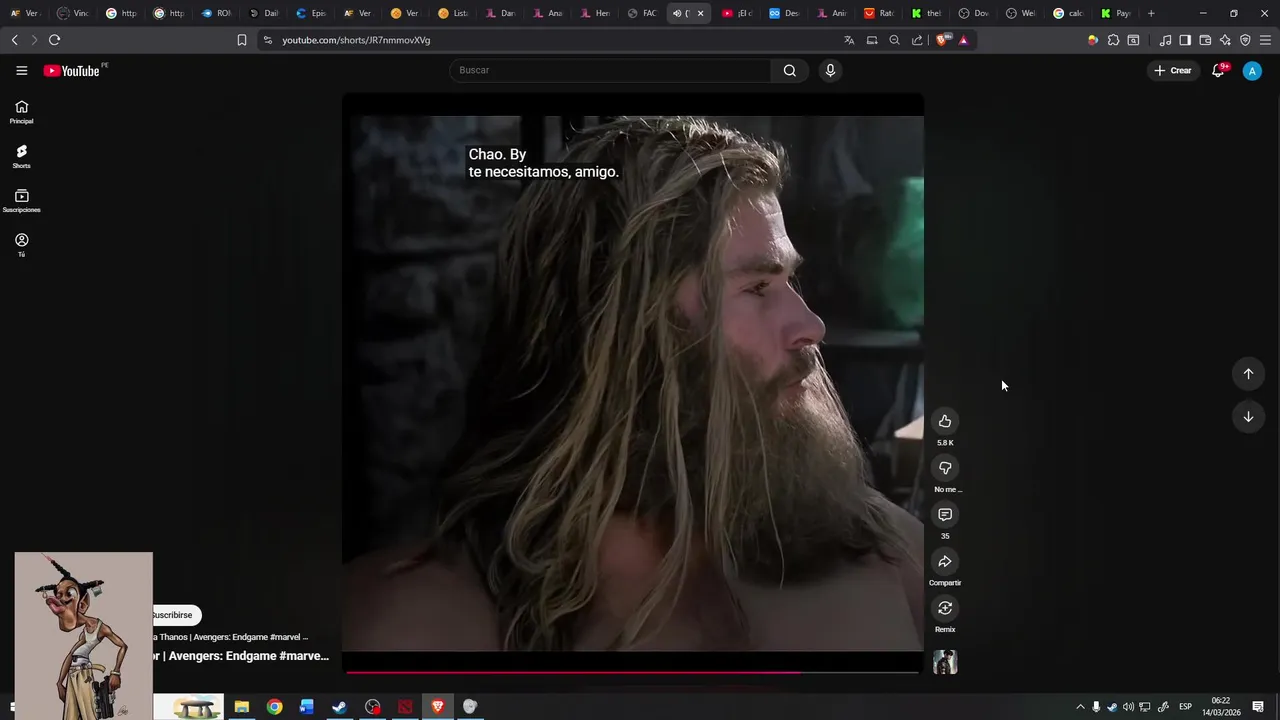The image size is (1280, 720).
Task: Open Google Chrome from the taskbar
Action: click(x=274, y=707)
